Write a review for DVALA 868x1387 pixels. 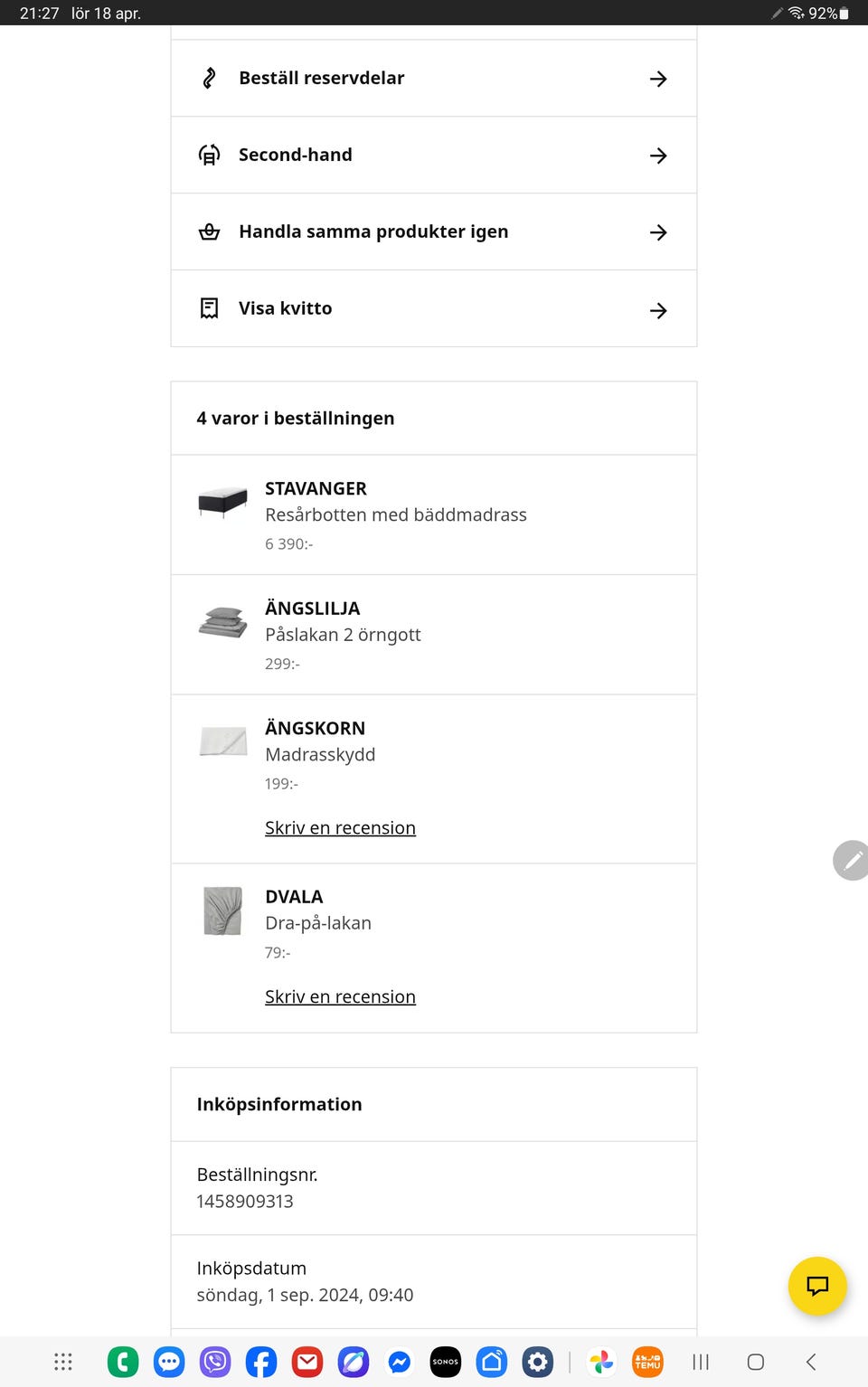pos(340,997)
